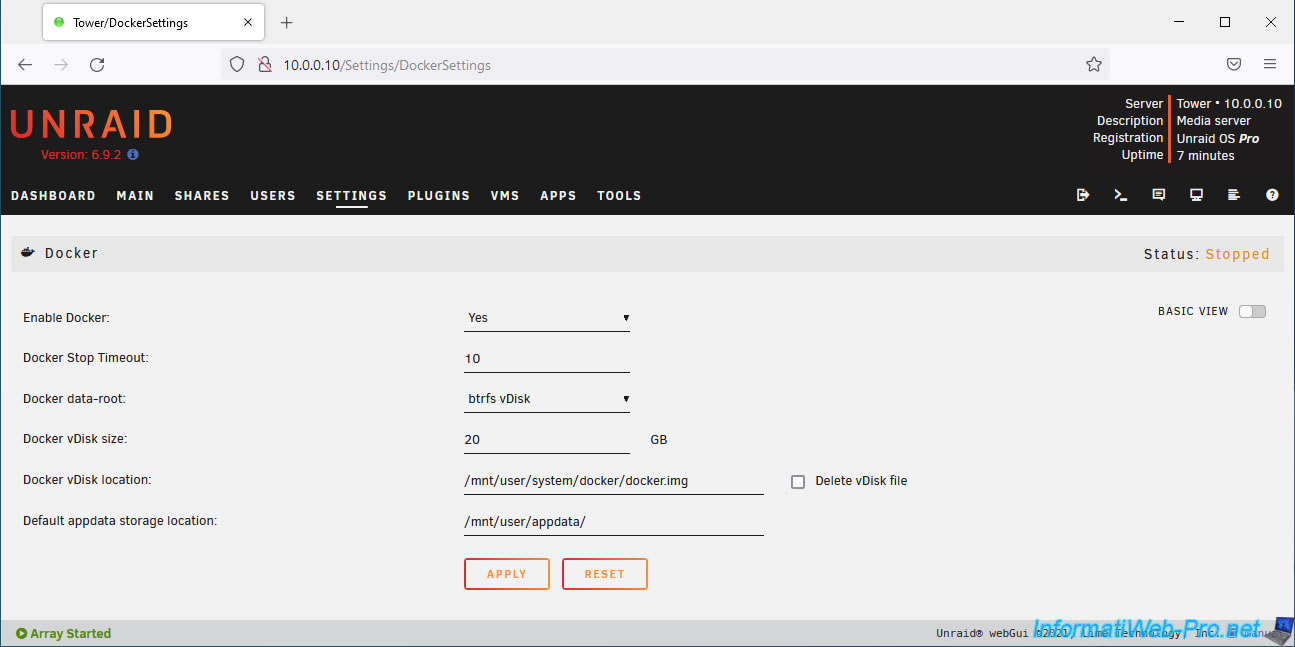This screenshot has width=1295, height=647.
Task: Expand the Docker data-root dropdown
Action: point(547,399)
